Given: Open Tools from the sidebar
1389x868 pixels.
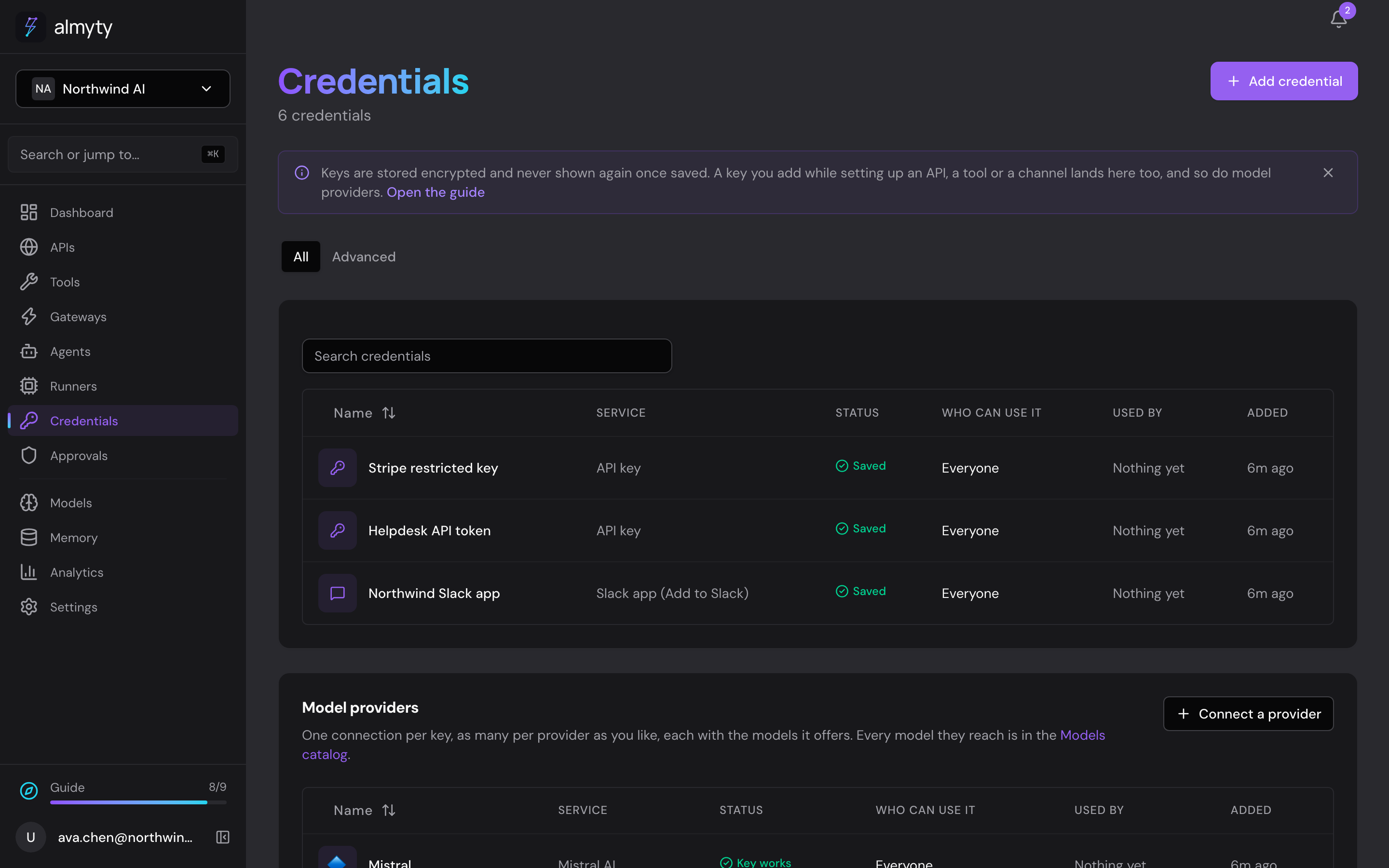Looking at the screenshot, I should click(x=123, y=282).
